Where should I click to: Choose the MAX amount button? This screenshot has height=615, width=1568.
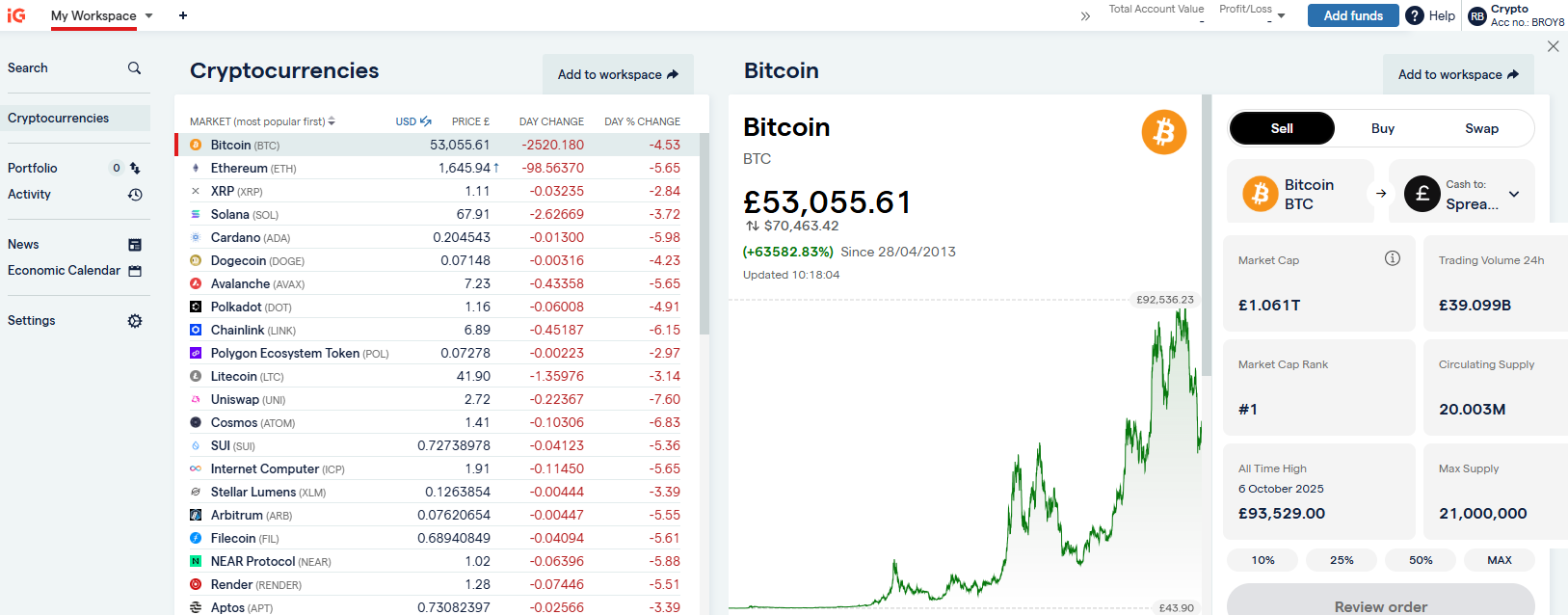tap(1500, 560)
